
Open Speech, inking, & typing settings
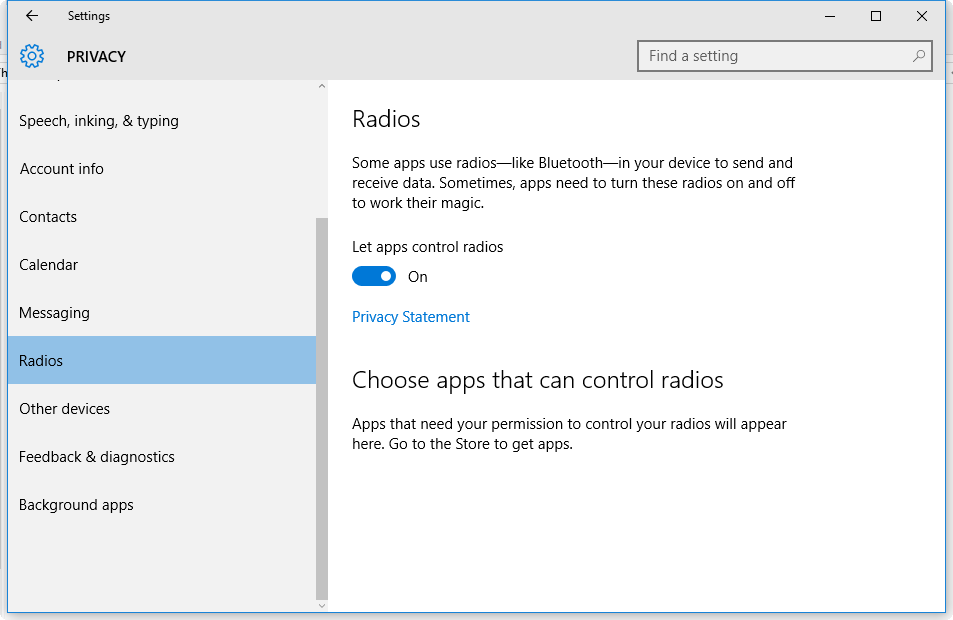(x=99, y=121)
